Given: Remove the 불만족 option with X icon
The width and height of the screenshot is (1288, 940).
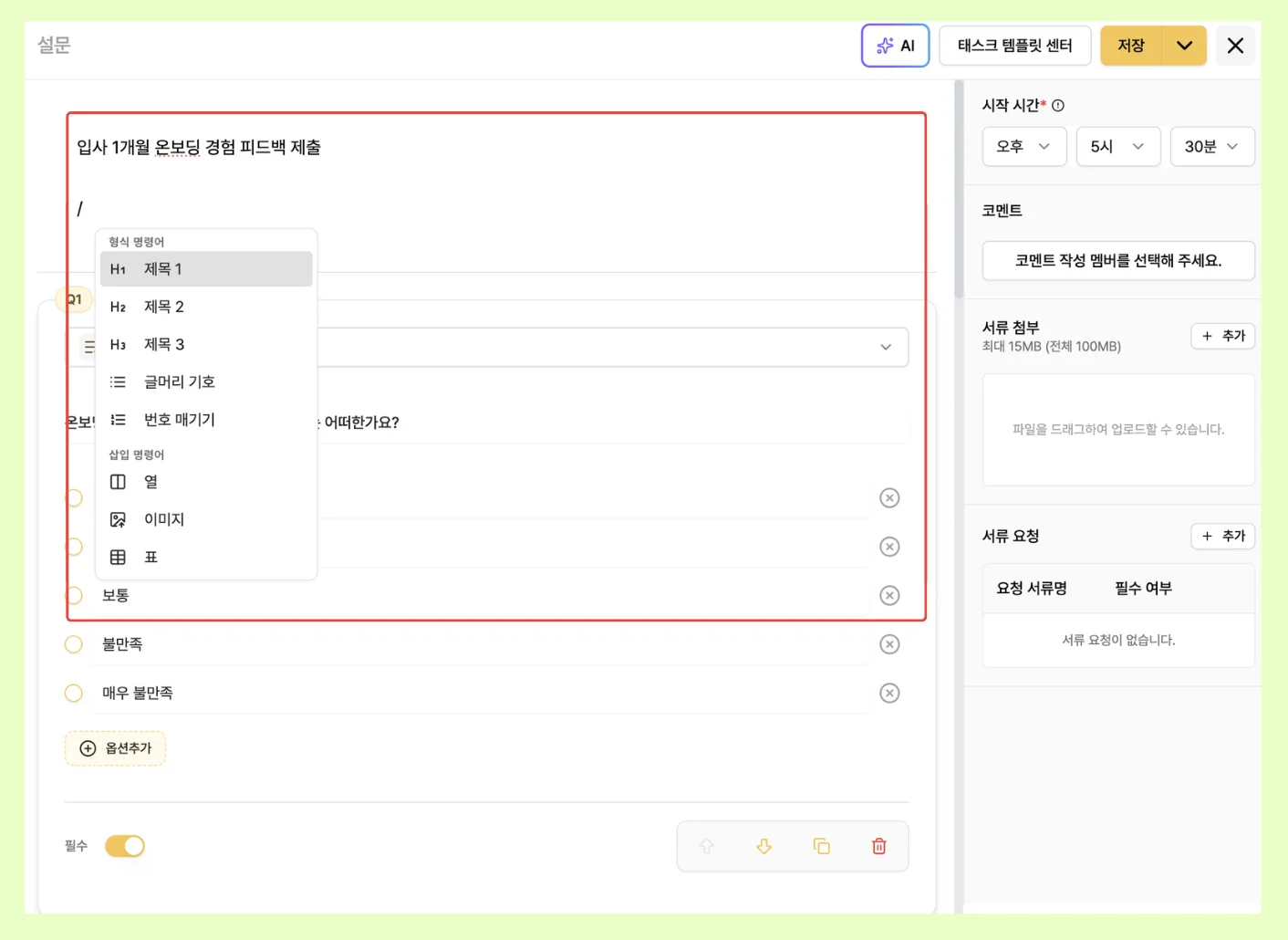Looking at the screenshot, I should coord(889,644).
